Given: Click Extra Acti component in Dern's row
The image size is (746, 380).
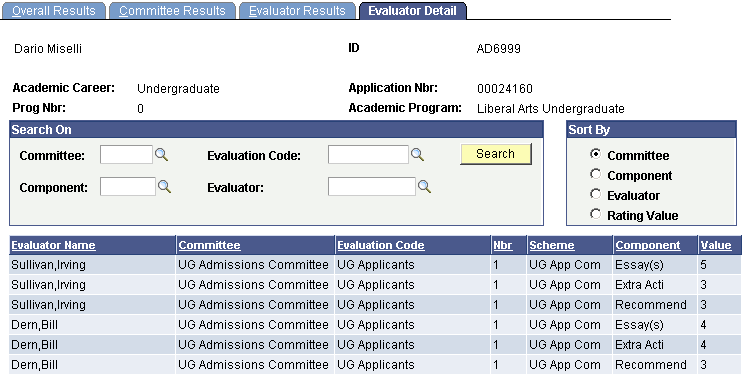Looking at the screenshot, I should tap(639, 345).
